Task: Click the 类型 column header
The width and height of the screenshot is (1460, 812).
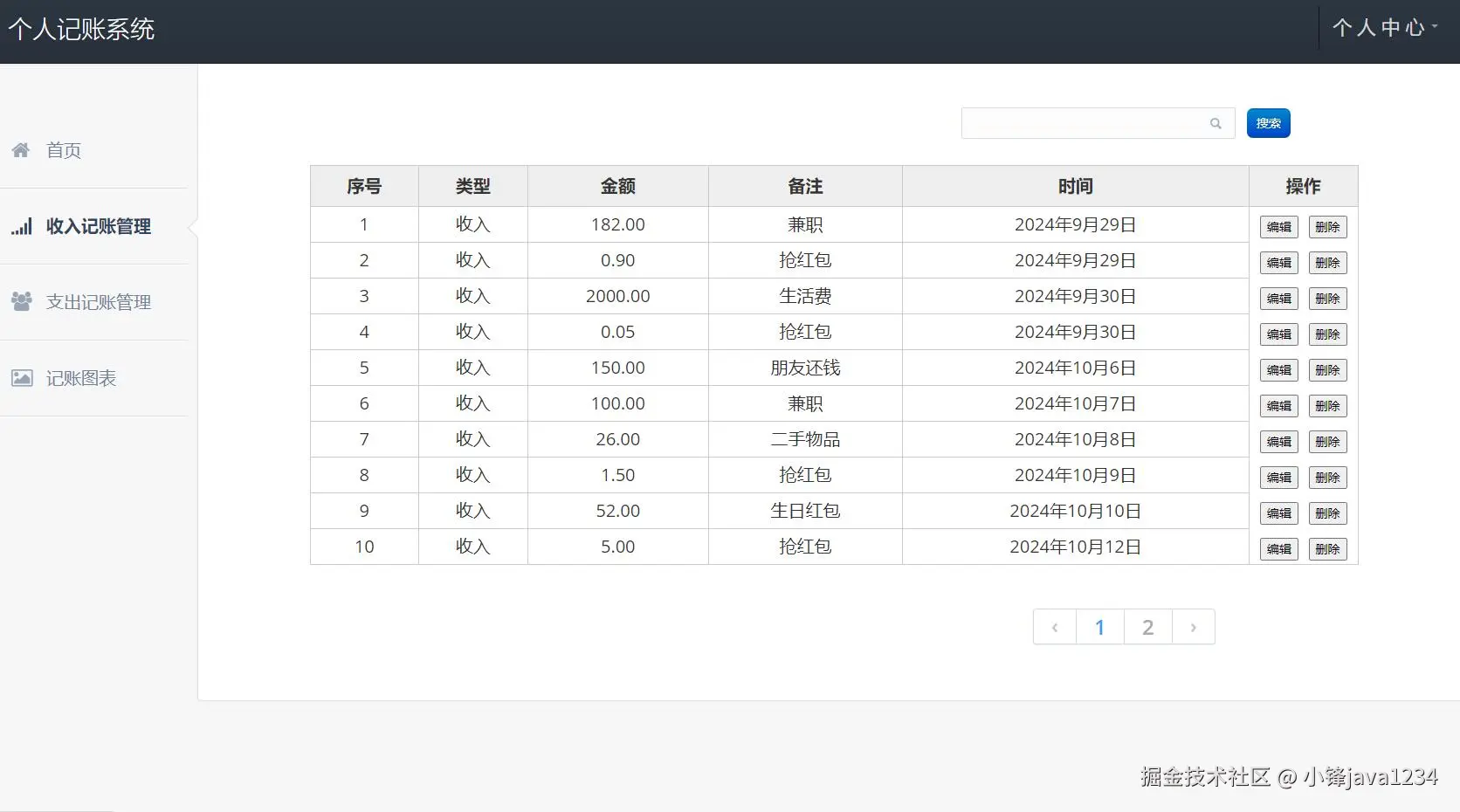Action: tap(473, 186)
